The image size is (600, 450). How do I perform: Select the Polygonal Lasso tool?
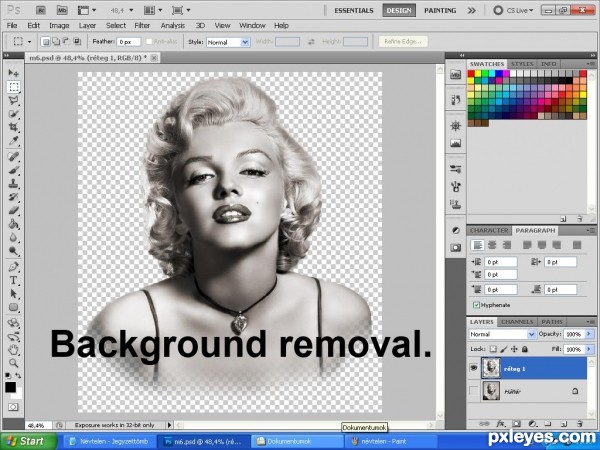click(13, 101)
